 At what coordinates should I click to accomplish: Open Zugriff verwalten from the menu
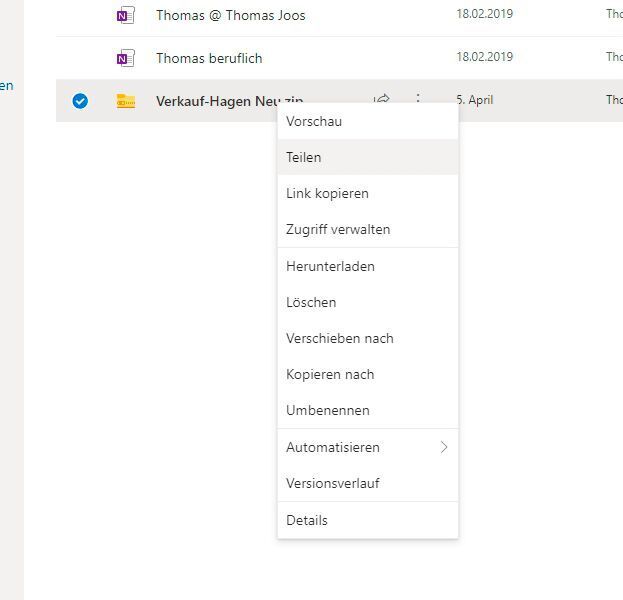[x=338, y=229]
